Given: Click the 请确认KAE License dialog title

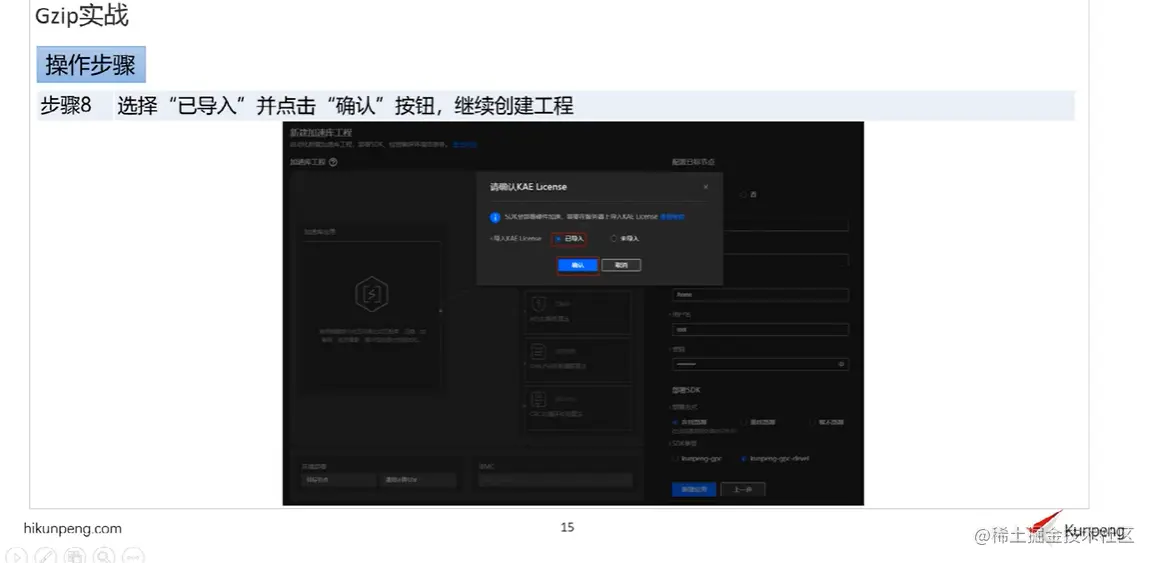Looking at the screenshot, I should point(528,187).
